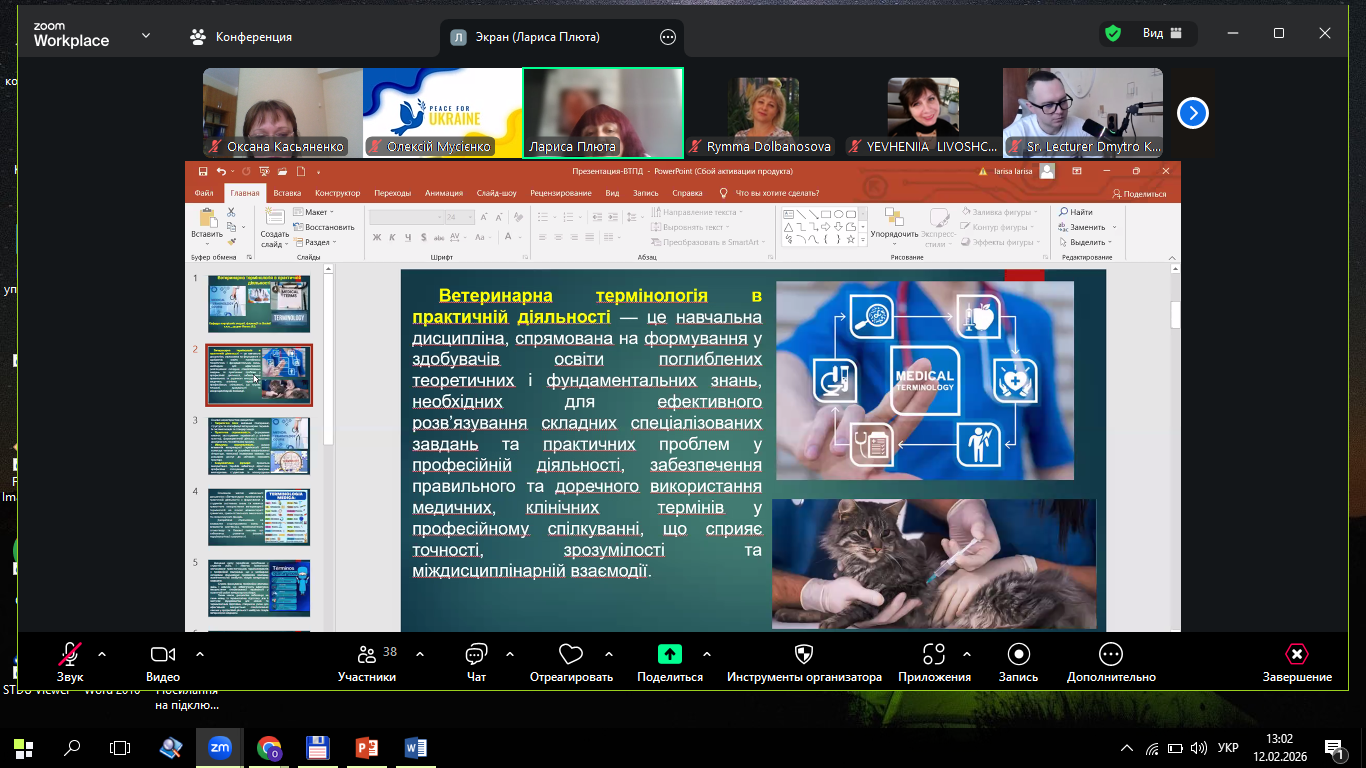Viewport: 1366px width, 768px height.
Task: Click the React heart icon
Action: (x=570, y=655)
